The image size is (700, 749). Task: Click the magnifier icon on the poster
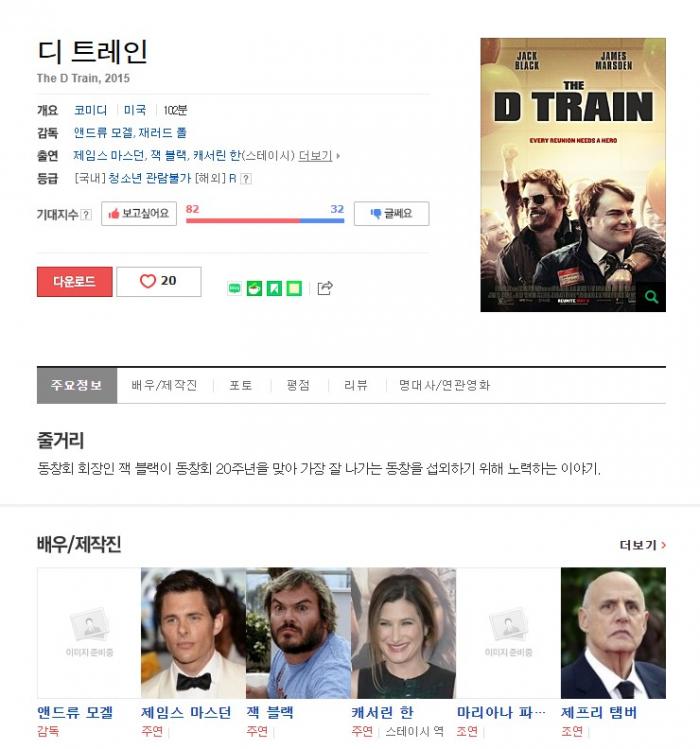point(651,297)
